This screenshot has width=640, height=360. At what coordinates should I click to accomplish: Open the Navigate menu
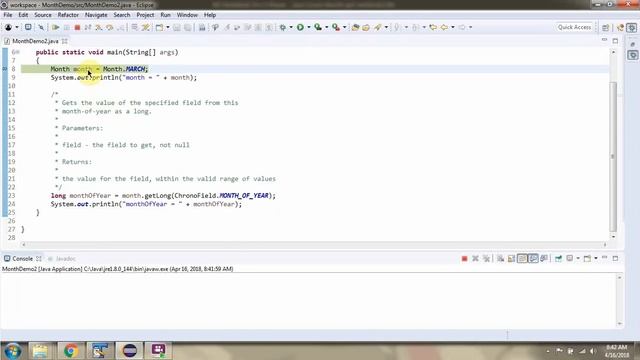coord(96,15)
